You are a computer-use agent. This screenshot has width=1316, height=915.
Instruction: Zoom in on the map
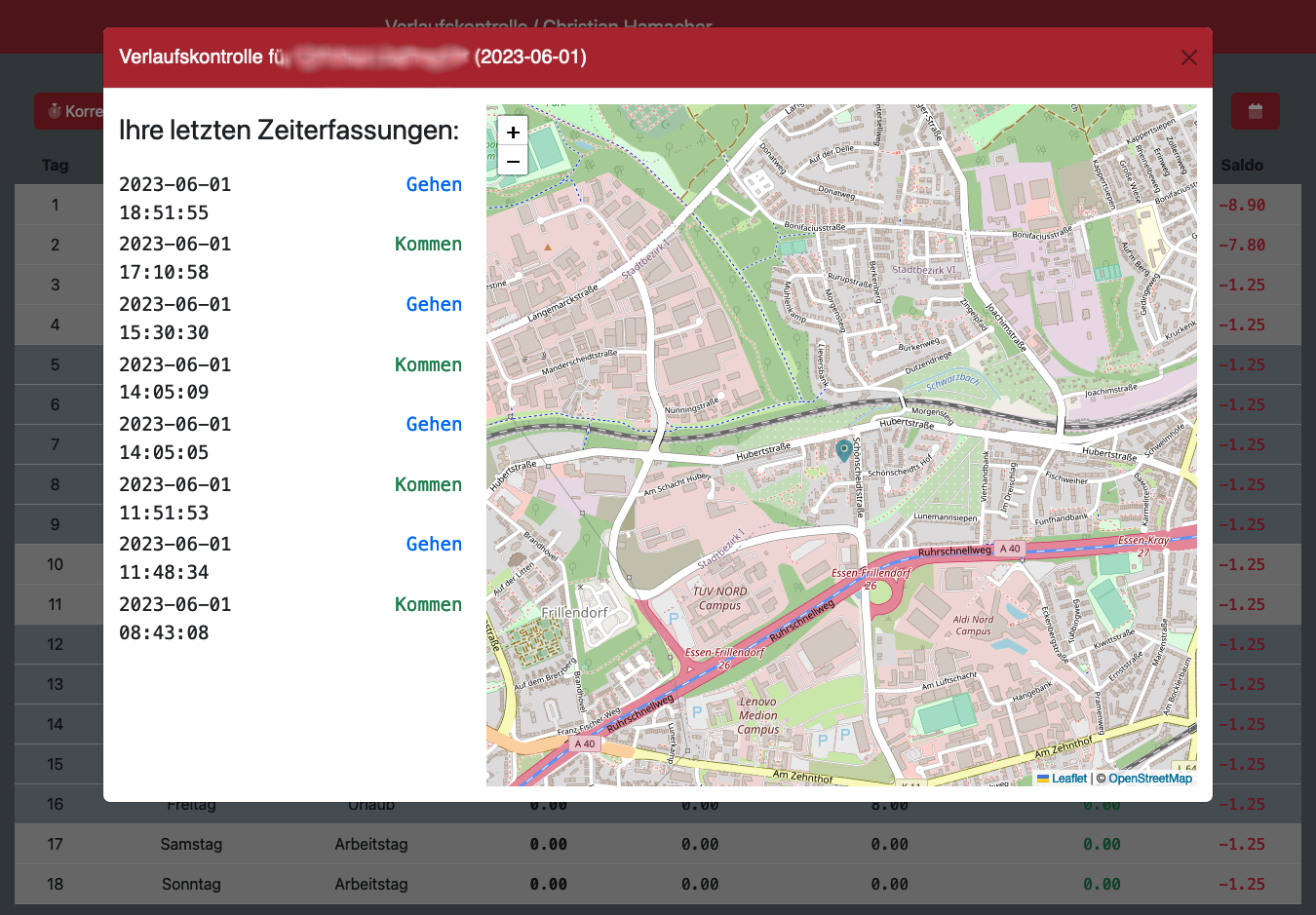(513, 132)
